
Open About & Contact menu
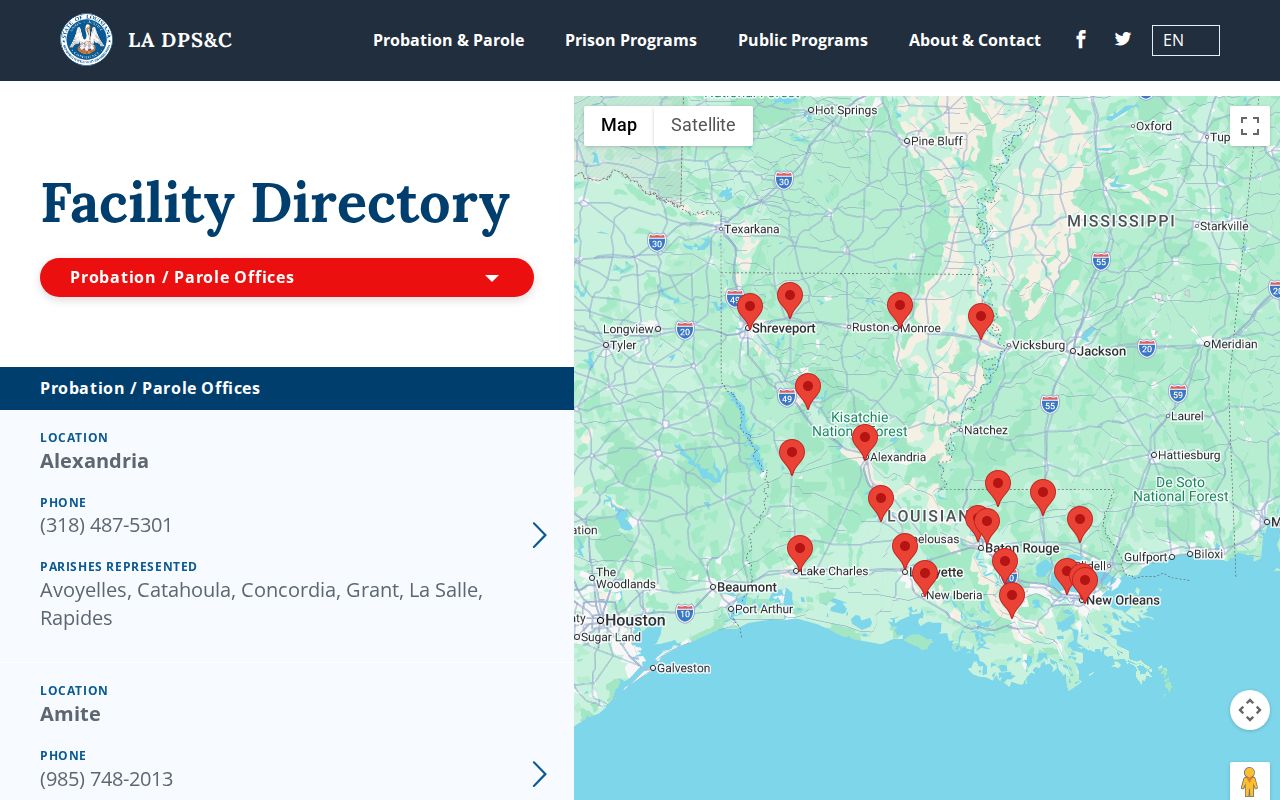[975, 40]
